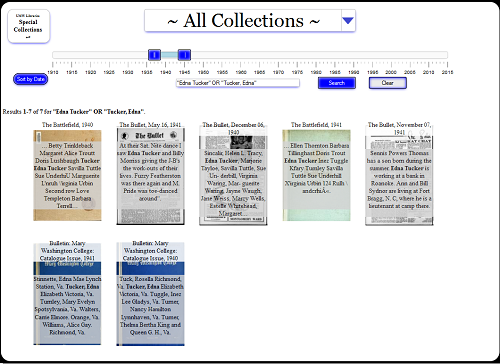The width and height of the screenshot is (500, 364).
Task: Open the All Collections dropdown arrow
Action: click(x=348, y=21)
